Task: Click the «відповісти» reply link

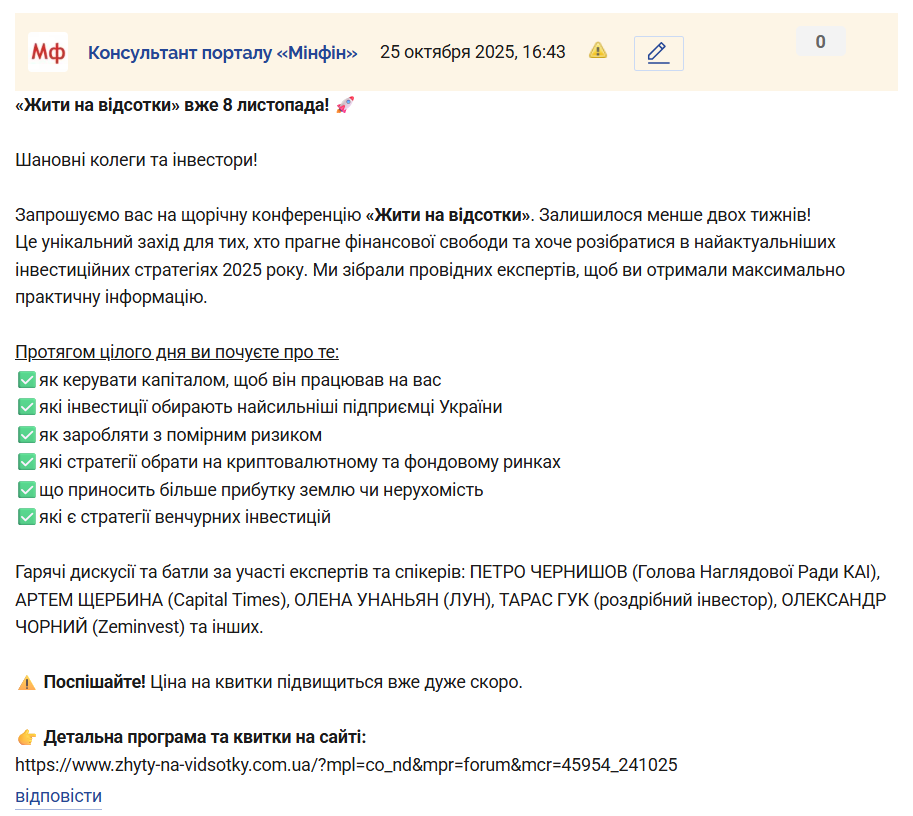Action: [x=58, y=796]
